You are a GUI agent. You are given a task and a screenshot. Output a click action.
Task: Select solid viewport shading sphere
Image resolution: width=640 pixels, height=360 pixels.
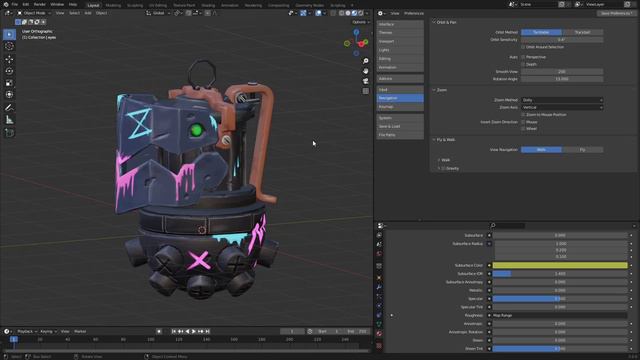(x=348, y=13)
